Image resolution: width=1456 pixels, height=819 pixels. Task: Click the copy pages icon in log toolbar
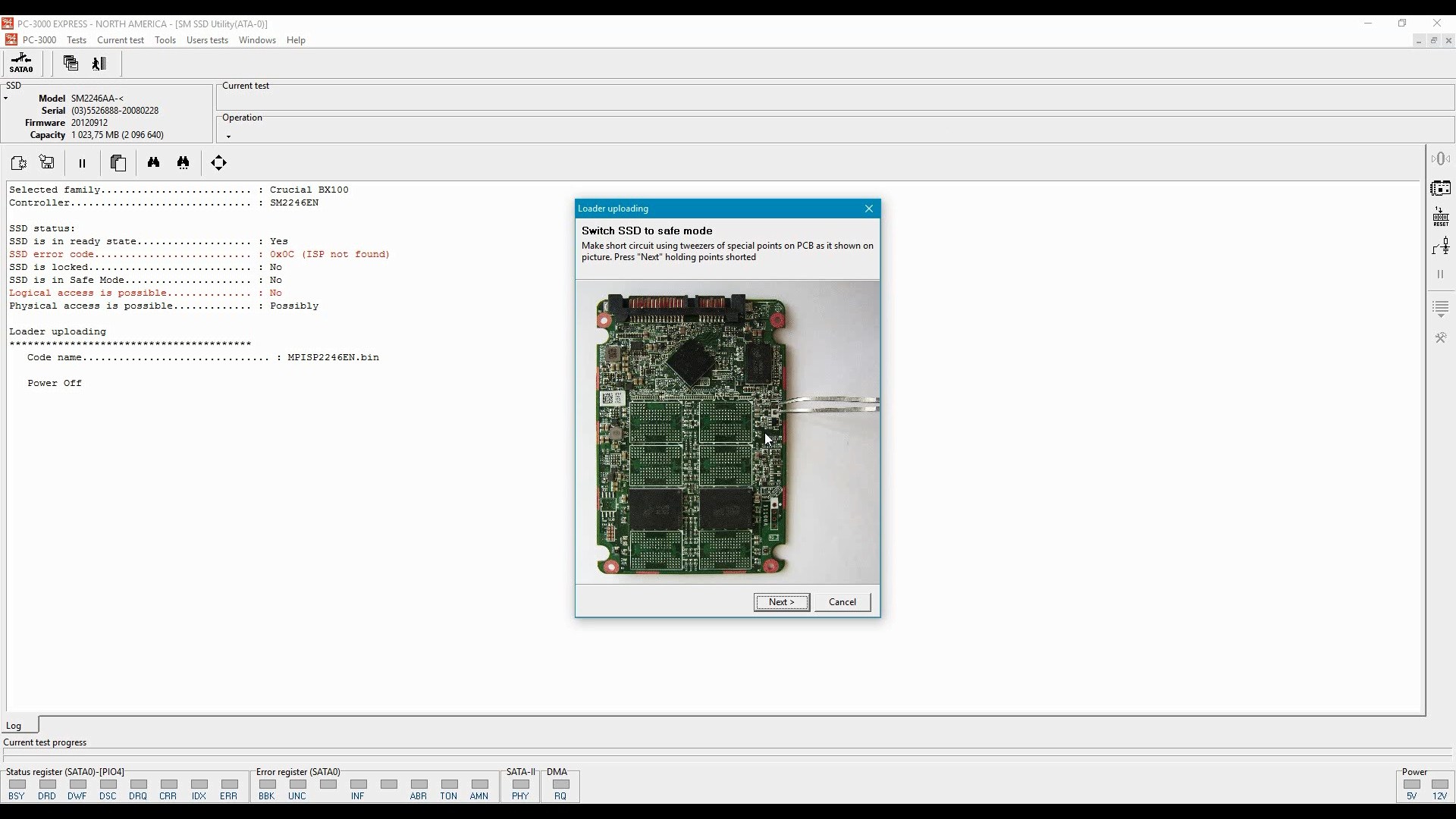(118, 162)
